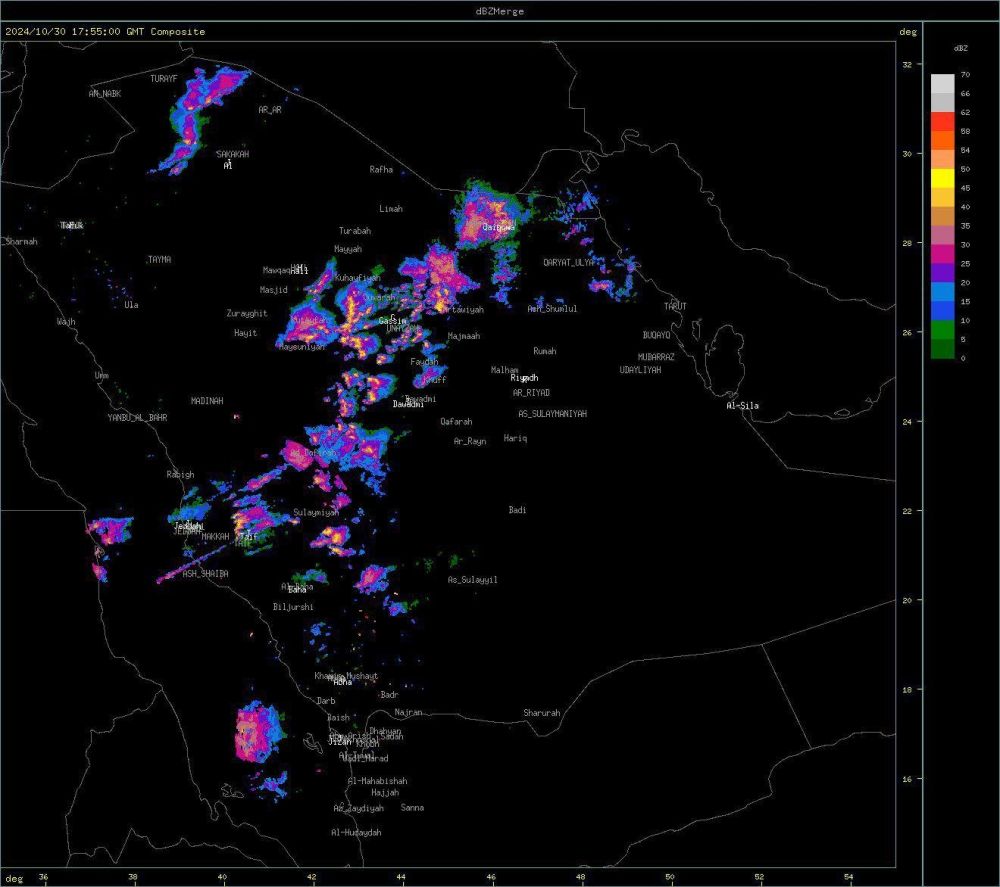The image size is (1000, 887).
Task: Select the Sharurah city label
Action: [x=541, y=713]
